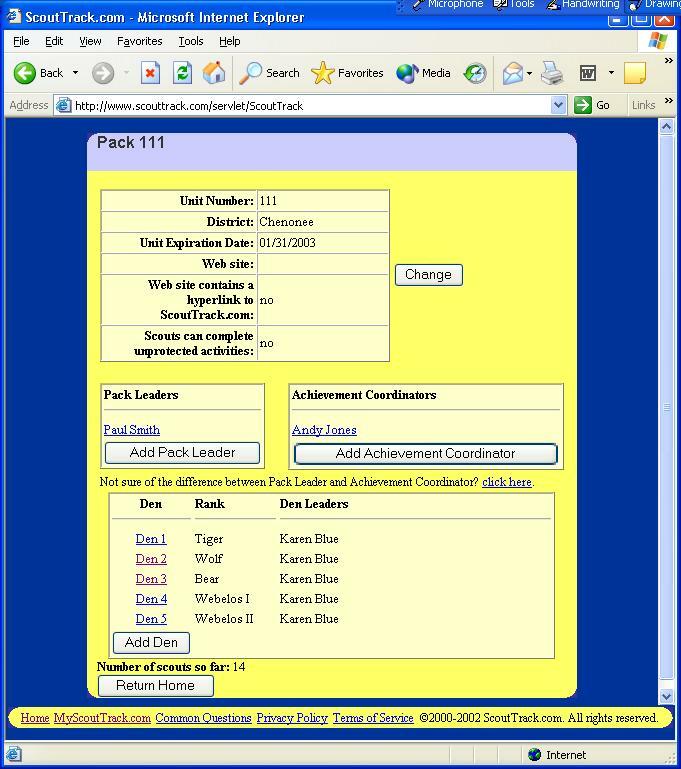
Task: Open the Mail options dropdown arrow
Action: (x=530, y=74)
